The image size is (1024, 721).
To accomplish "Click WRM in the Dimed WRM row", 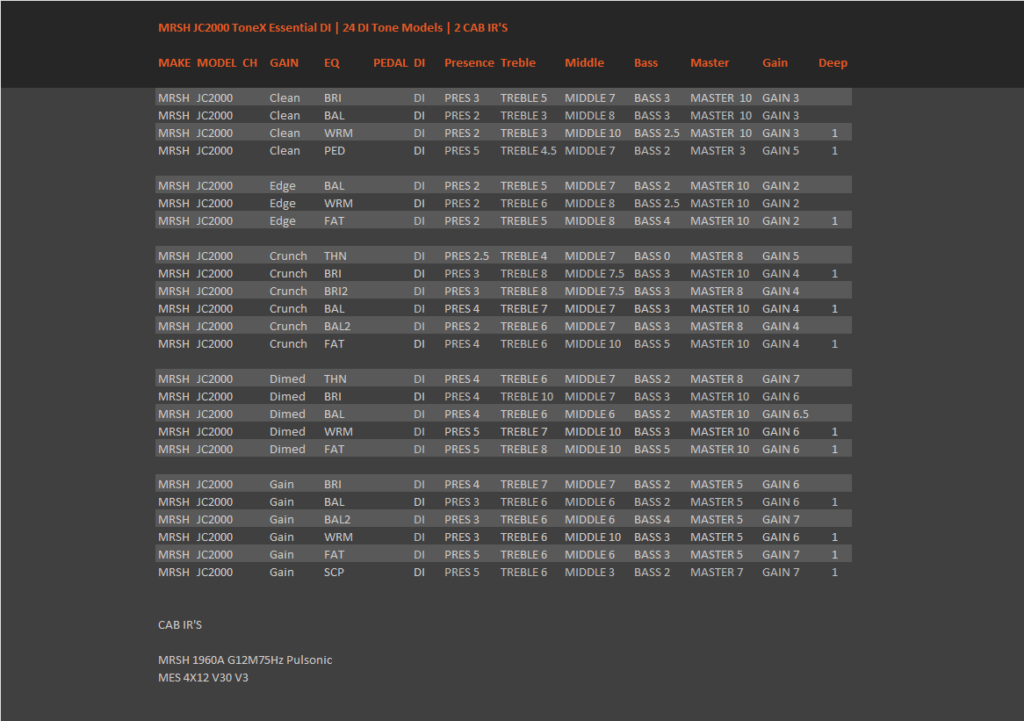I will (338, 432).
